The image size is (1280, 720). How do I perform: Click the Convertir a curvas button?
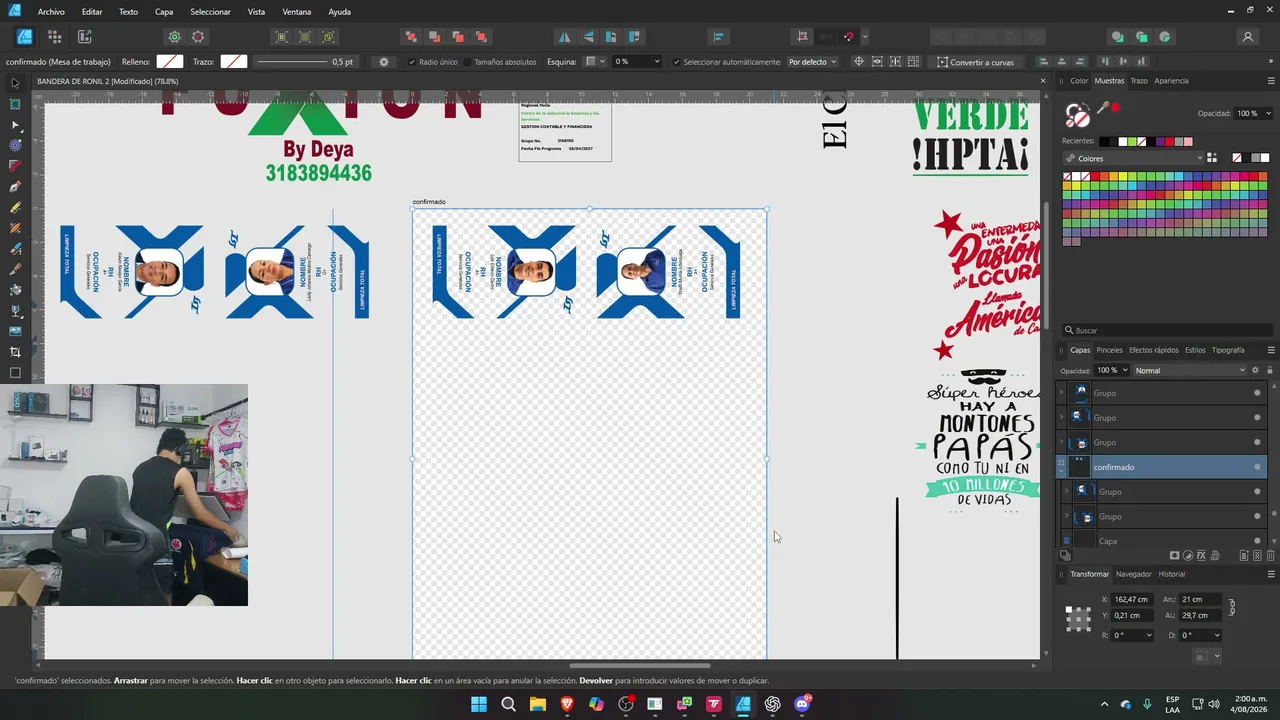975,62
